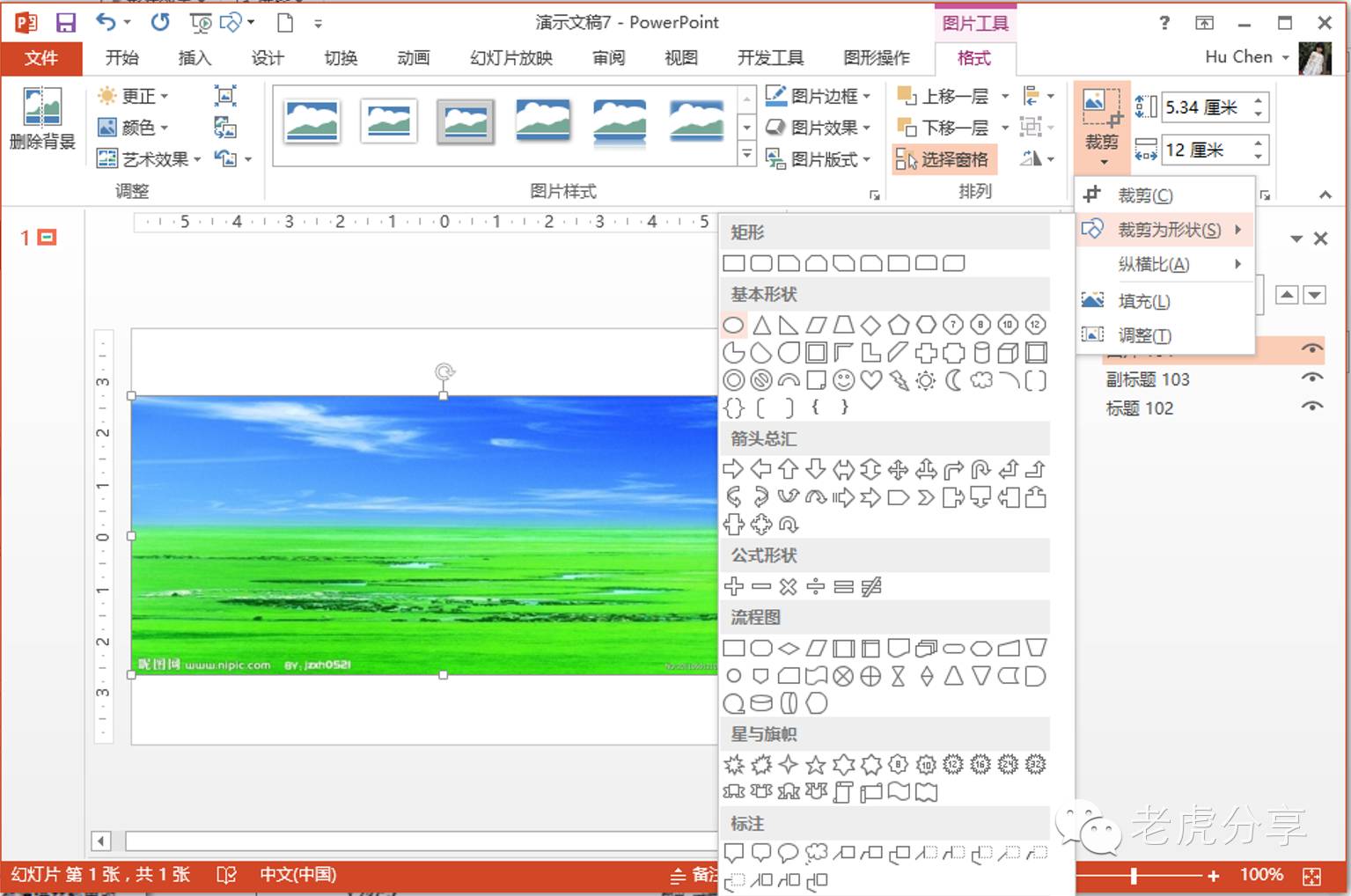This screenshot has width=1351, height=896.
Task: Select the oval shape under 基本形状
Action: [x=733, y=326]
